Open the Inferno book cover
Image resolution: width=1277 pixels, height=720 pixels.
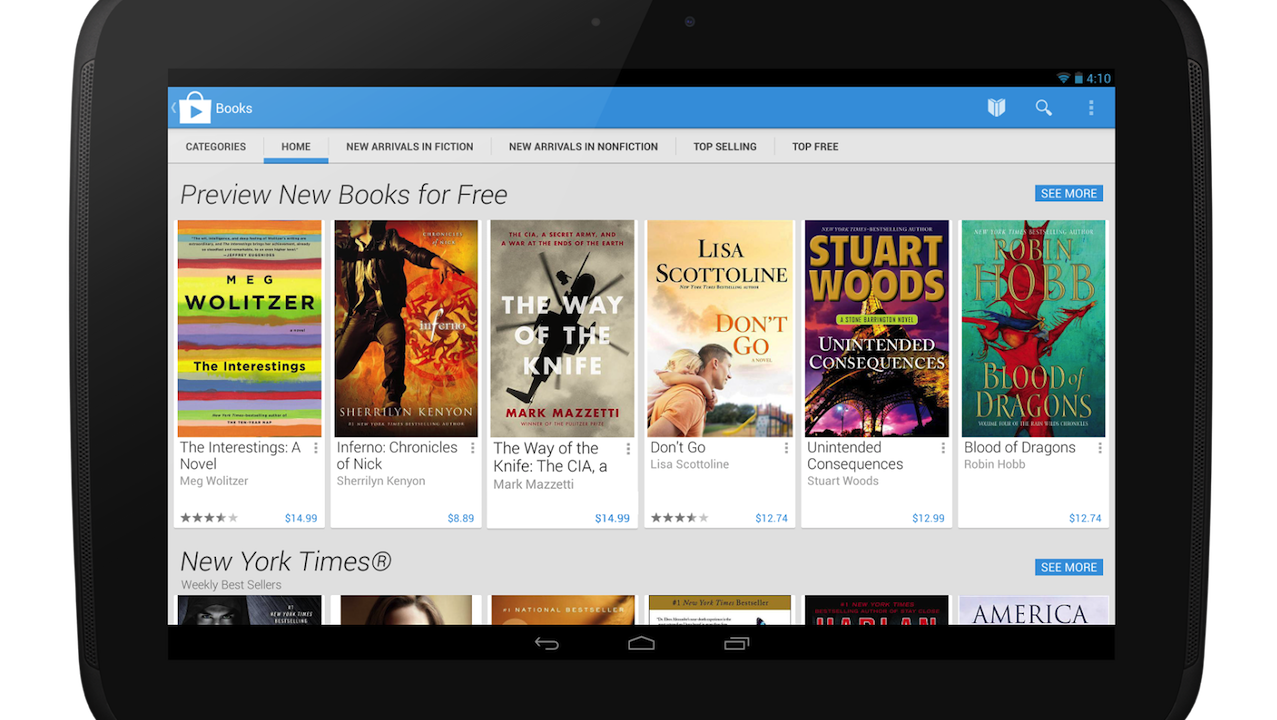(406, 328)
